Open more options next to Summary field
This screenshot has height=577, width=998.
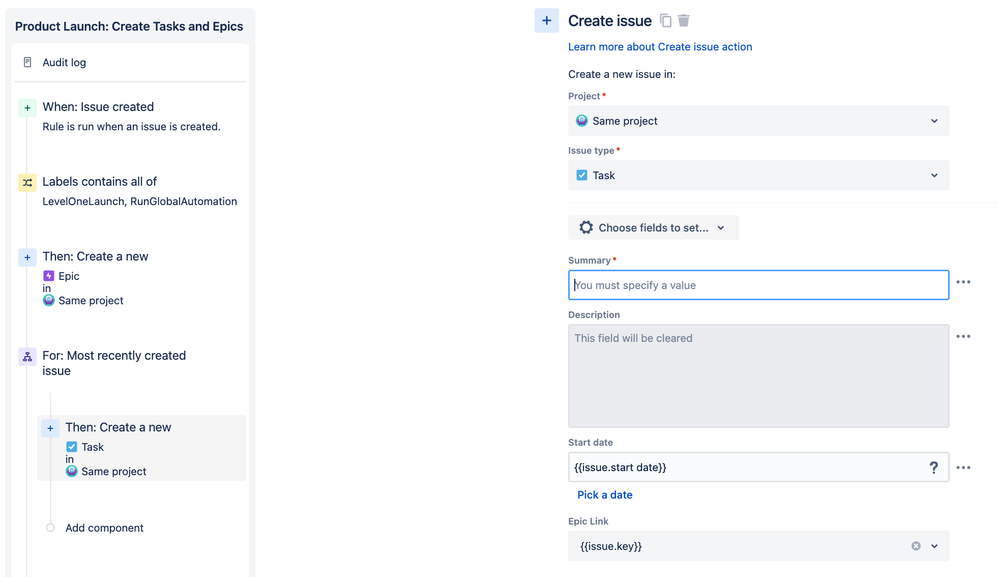click(963, 283)
